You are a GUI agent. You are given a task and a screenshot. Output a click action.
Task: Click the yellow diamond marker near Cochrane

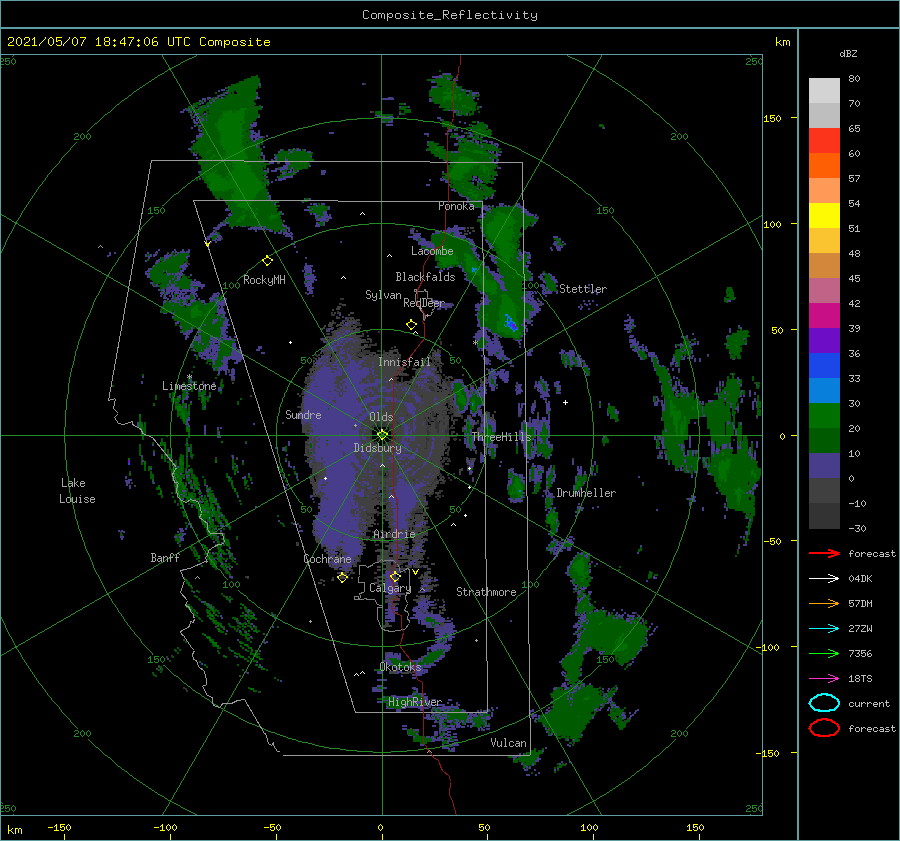[x=342, y=578]
